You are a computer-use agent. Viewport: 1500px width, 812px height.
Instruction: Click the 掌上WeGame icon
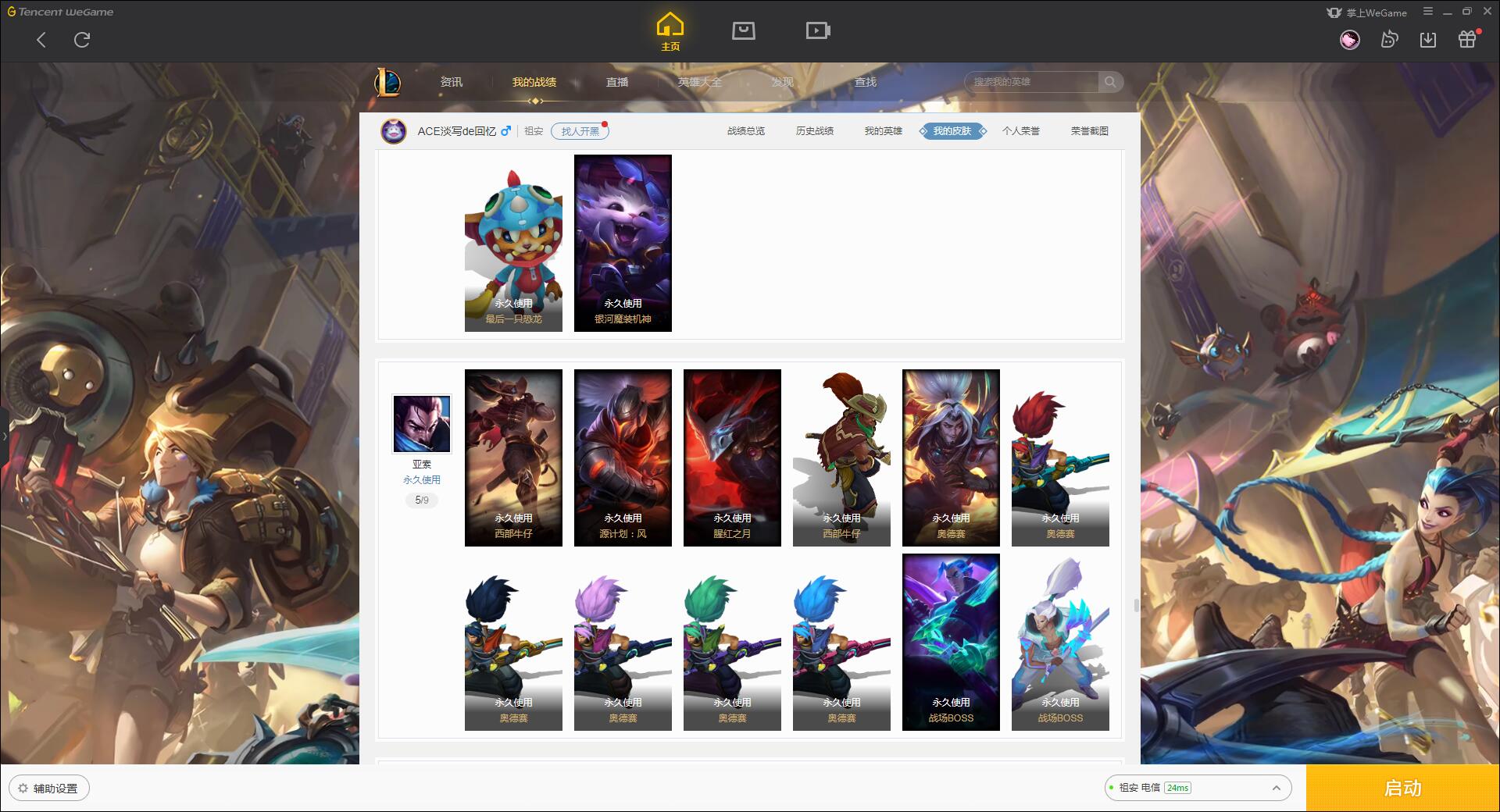click(x=1366, y=12)
